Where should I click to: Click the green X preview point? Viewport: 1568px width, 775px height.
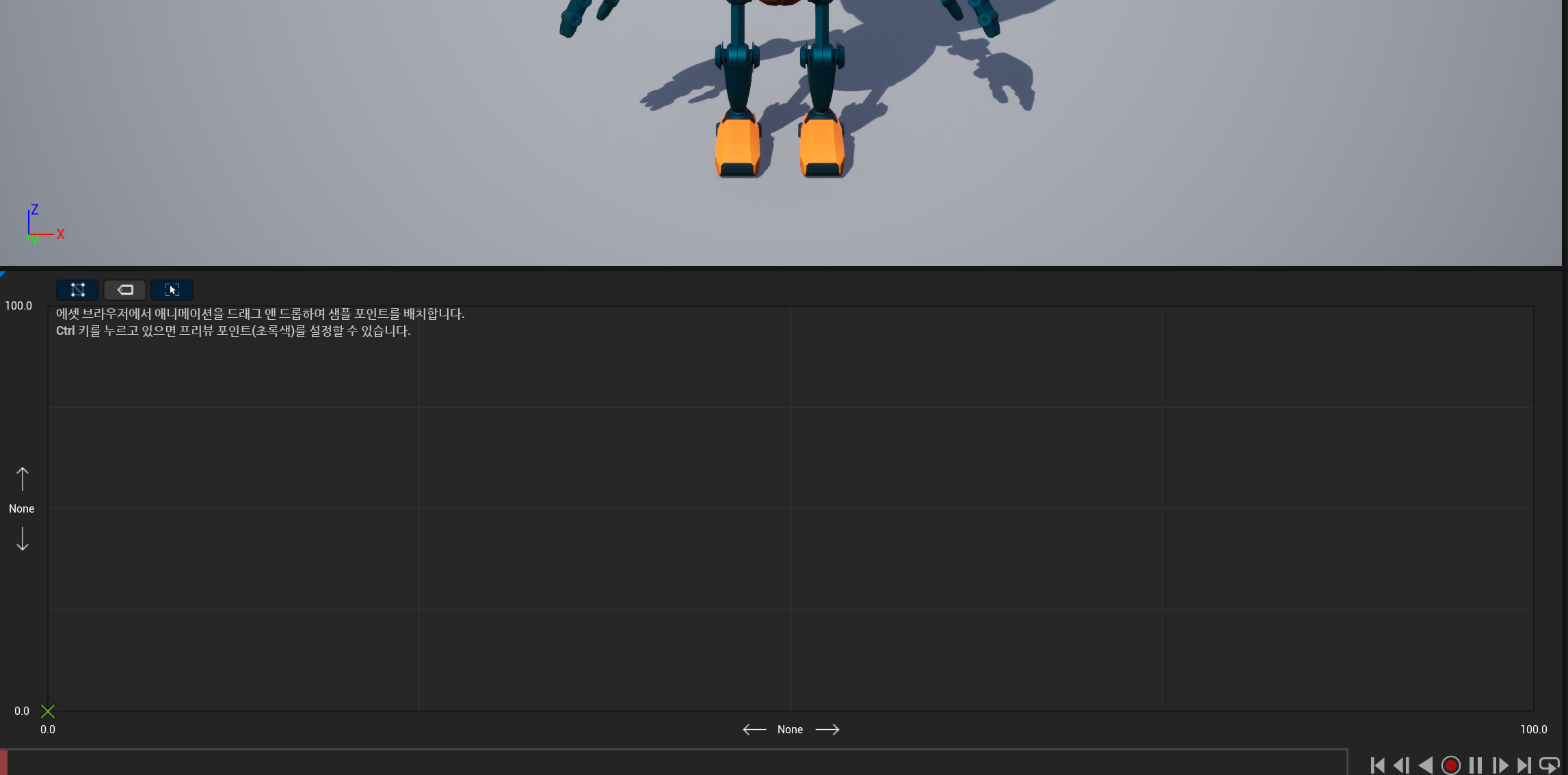pyautogui.click(x=48, y=711)
